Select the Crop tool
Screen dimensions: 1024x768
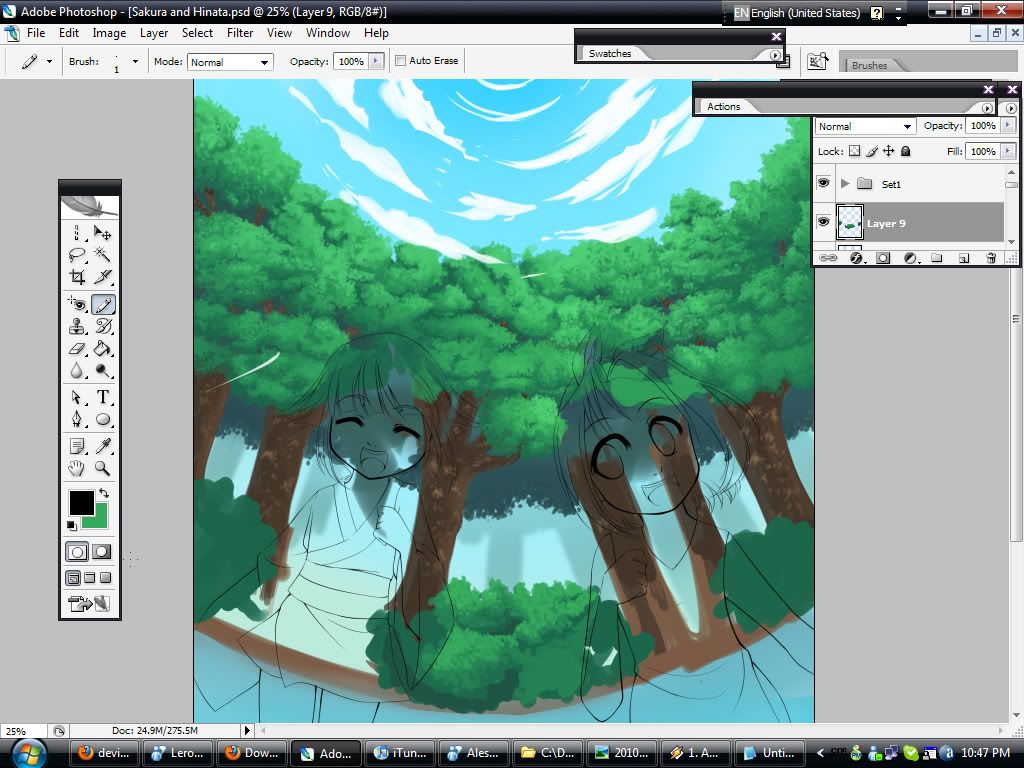(77, 277)
